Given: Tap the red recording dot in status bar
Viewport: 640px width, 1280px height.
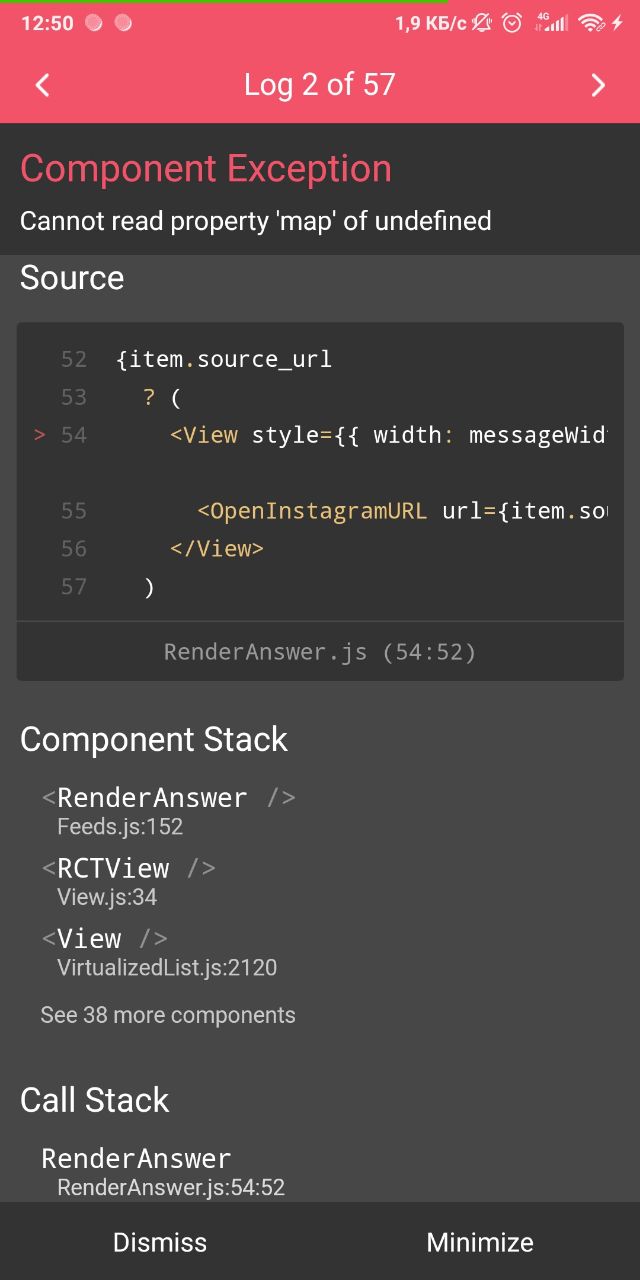Looking at the screenshot, I should [94, 23].
